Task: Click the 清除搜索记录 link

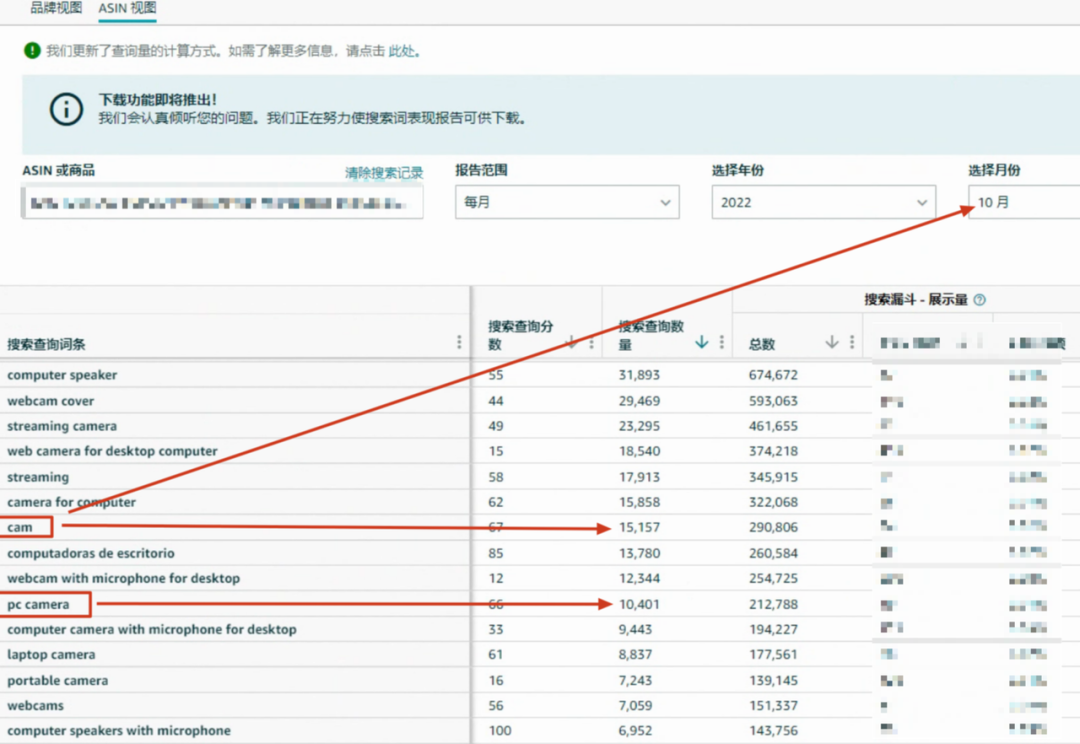Action: 384,173
